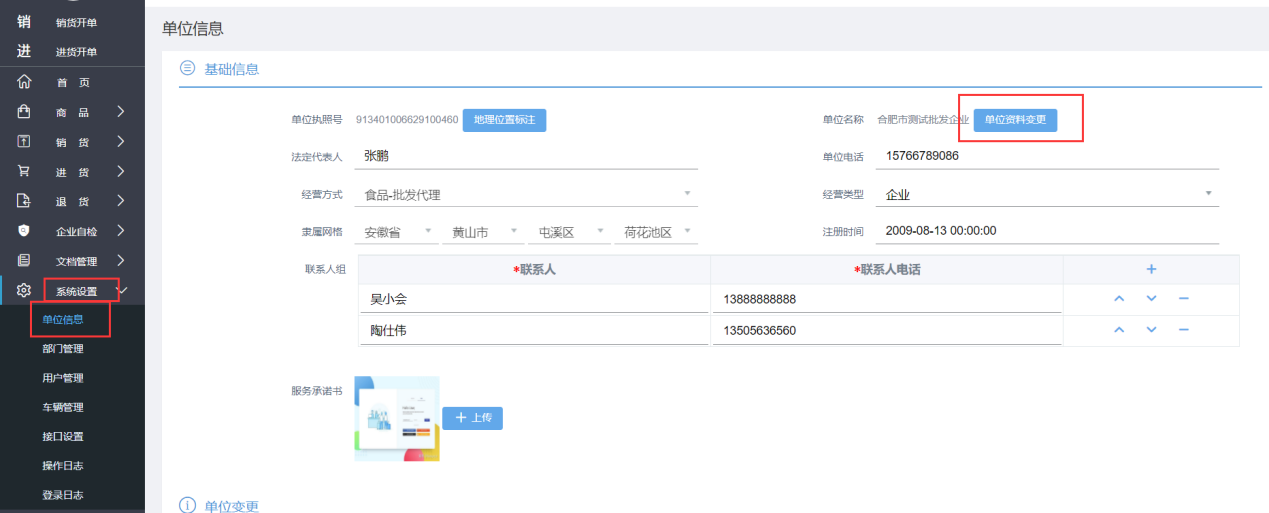Open 车辆管理 in sidebar submenu
Image resolution: width=1269 pixels, height=513 pixels.
coord(63,407)
